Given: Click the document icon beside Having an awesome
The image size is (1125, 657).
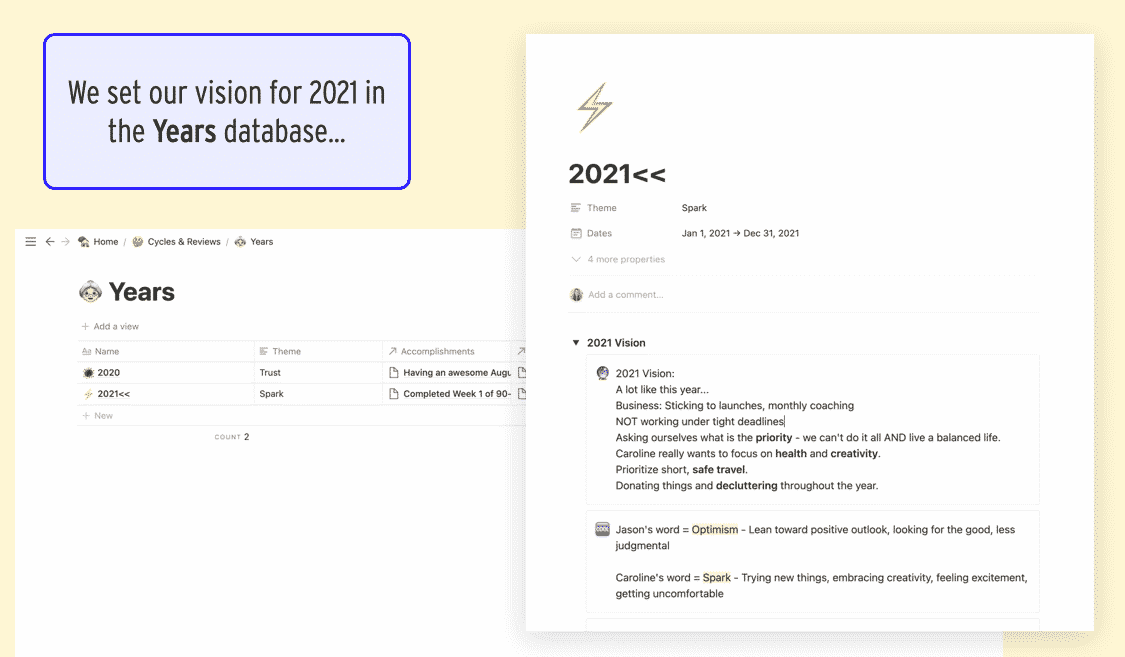Looking at the screenshot, I should coord(393,373).
